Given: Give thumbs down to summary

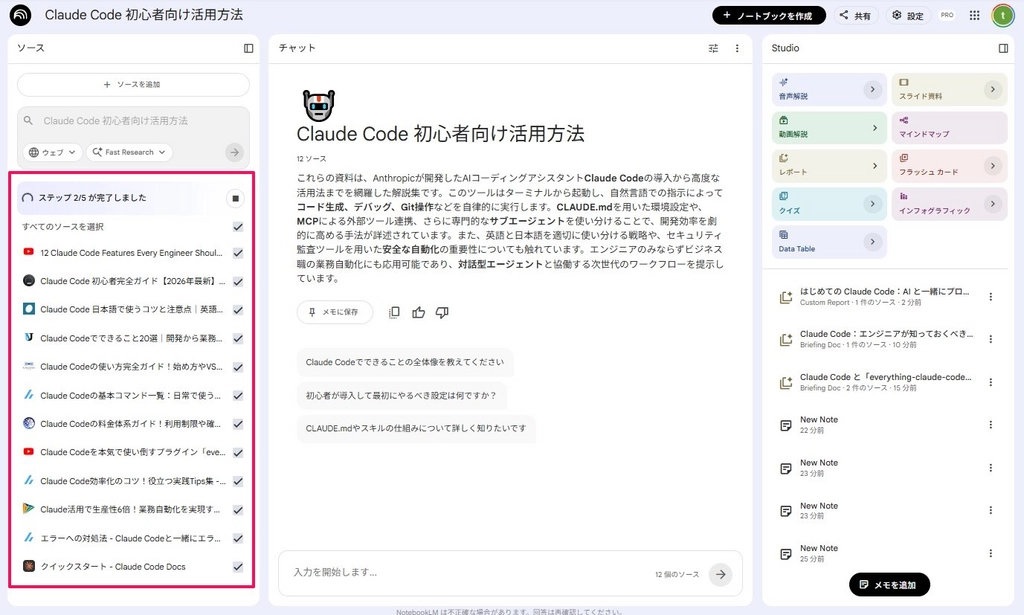Looking at the screenshot, I should 442,313.
